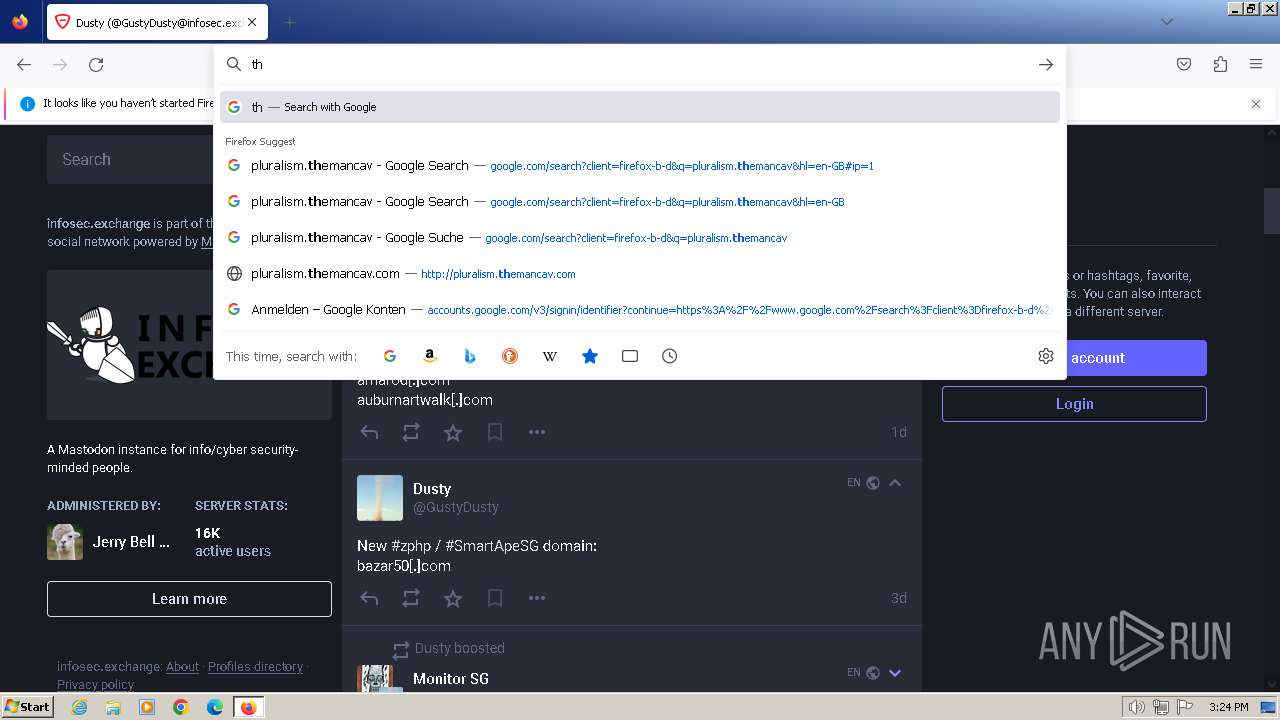Click the Learn more button

coord(189,599)
